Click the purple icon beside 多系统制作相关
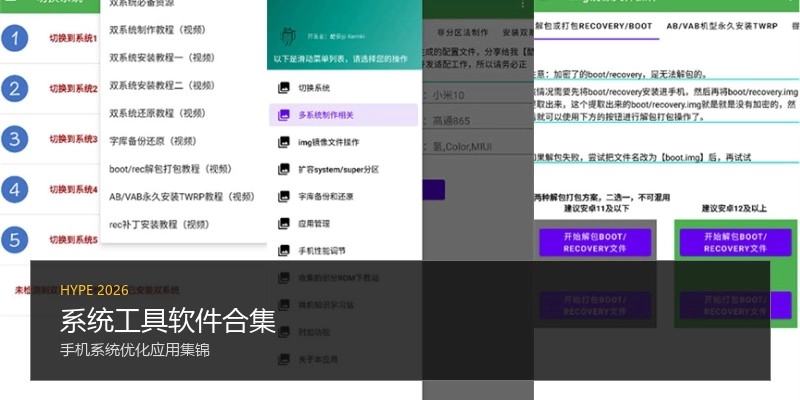 [284, 115]
